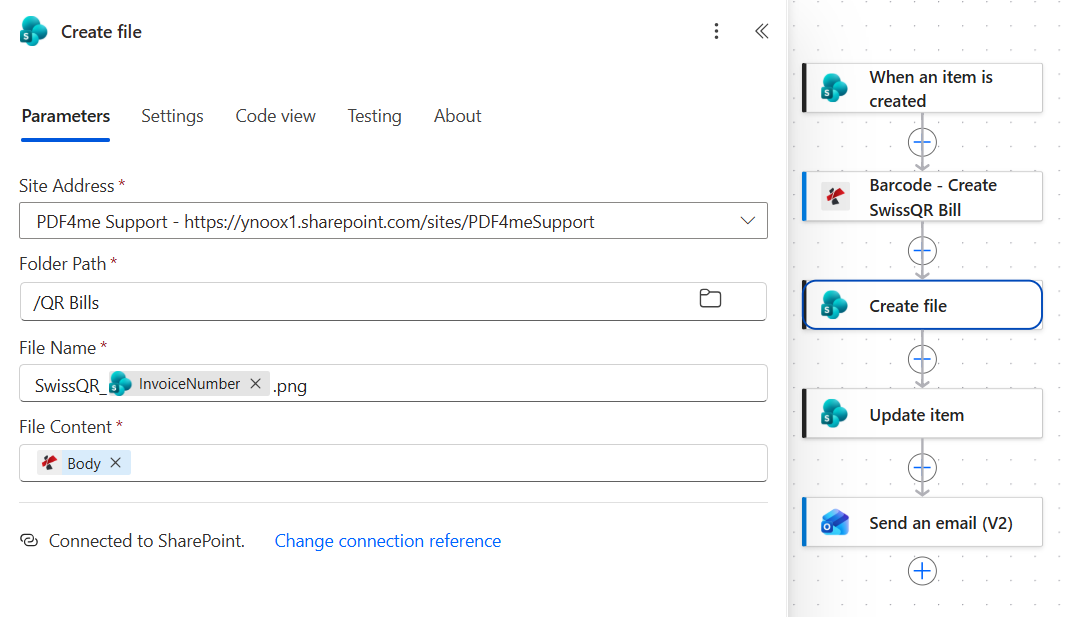The image size is (1069, 617).
Task: Click the SharePoint icon beside Create file title
Action: click(x=33, y=32)
